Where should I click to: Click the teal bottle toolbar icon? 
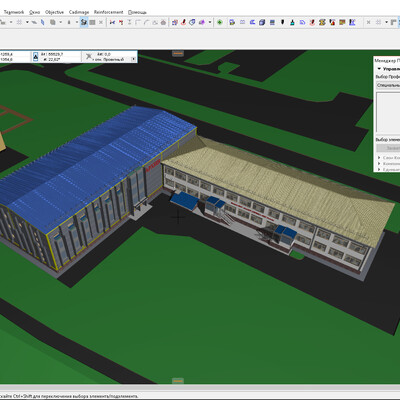292,22
